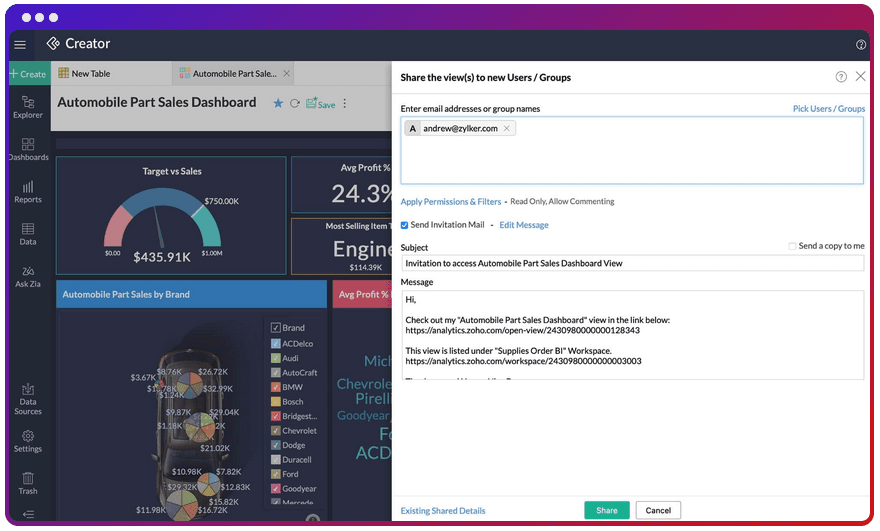This screenshot has width=880, height=531.
Task: Click the Target vs Sales gauge
Action: click(x=163, y=219)
